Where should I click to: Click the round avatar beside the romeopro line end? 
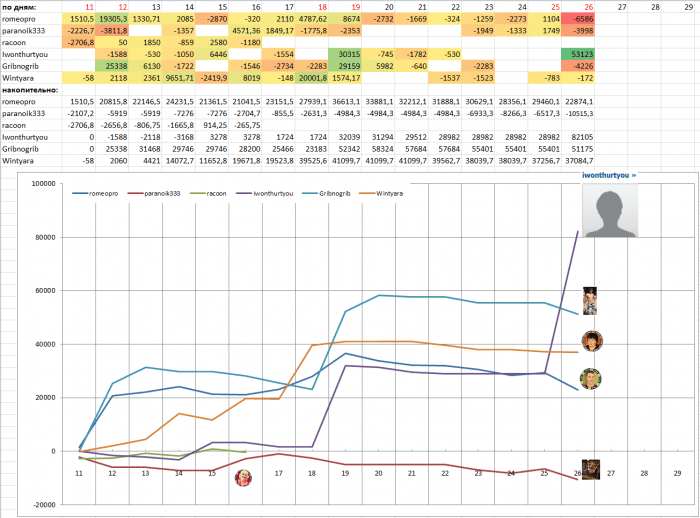click(591, 379)
